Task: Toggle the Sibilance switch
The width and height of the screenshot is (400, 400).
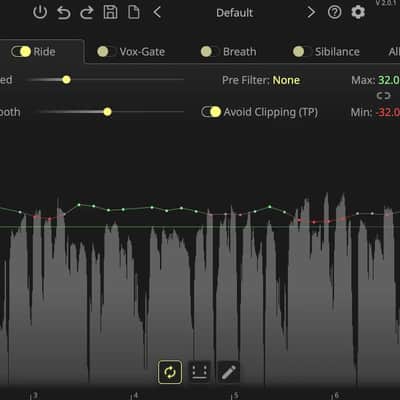Action: click(x=302, y=52)
